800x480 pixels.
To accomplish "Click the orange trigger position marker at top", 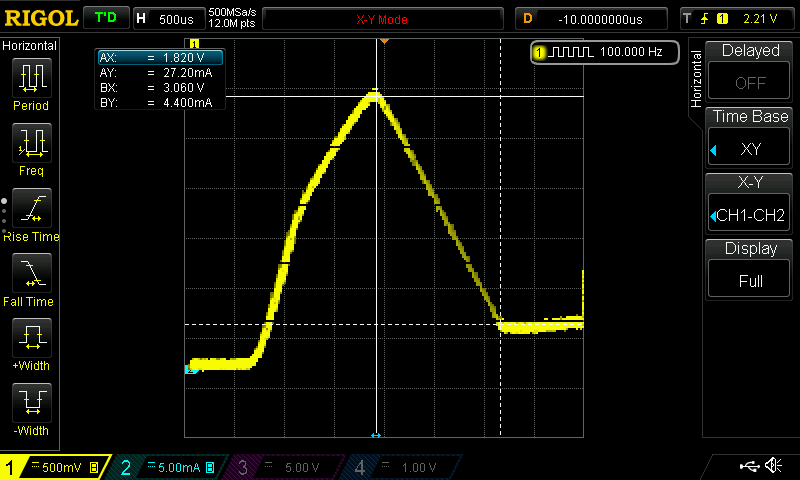I will tap(384, 42).
